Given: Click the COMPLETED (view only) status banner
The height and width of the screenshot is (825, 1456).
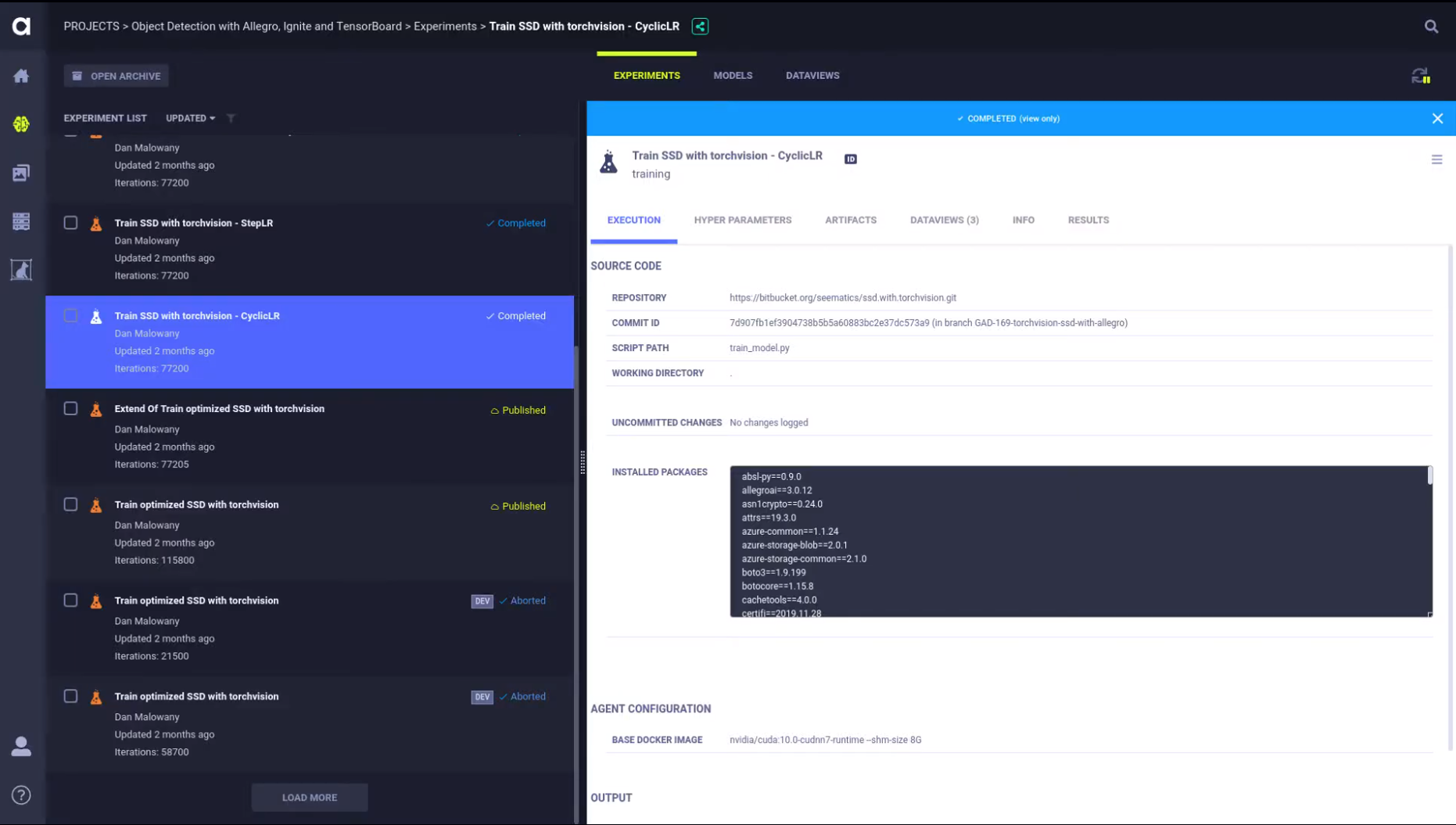Looking at the screenshot, I should click(x=1008, y=119).
